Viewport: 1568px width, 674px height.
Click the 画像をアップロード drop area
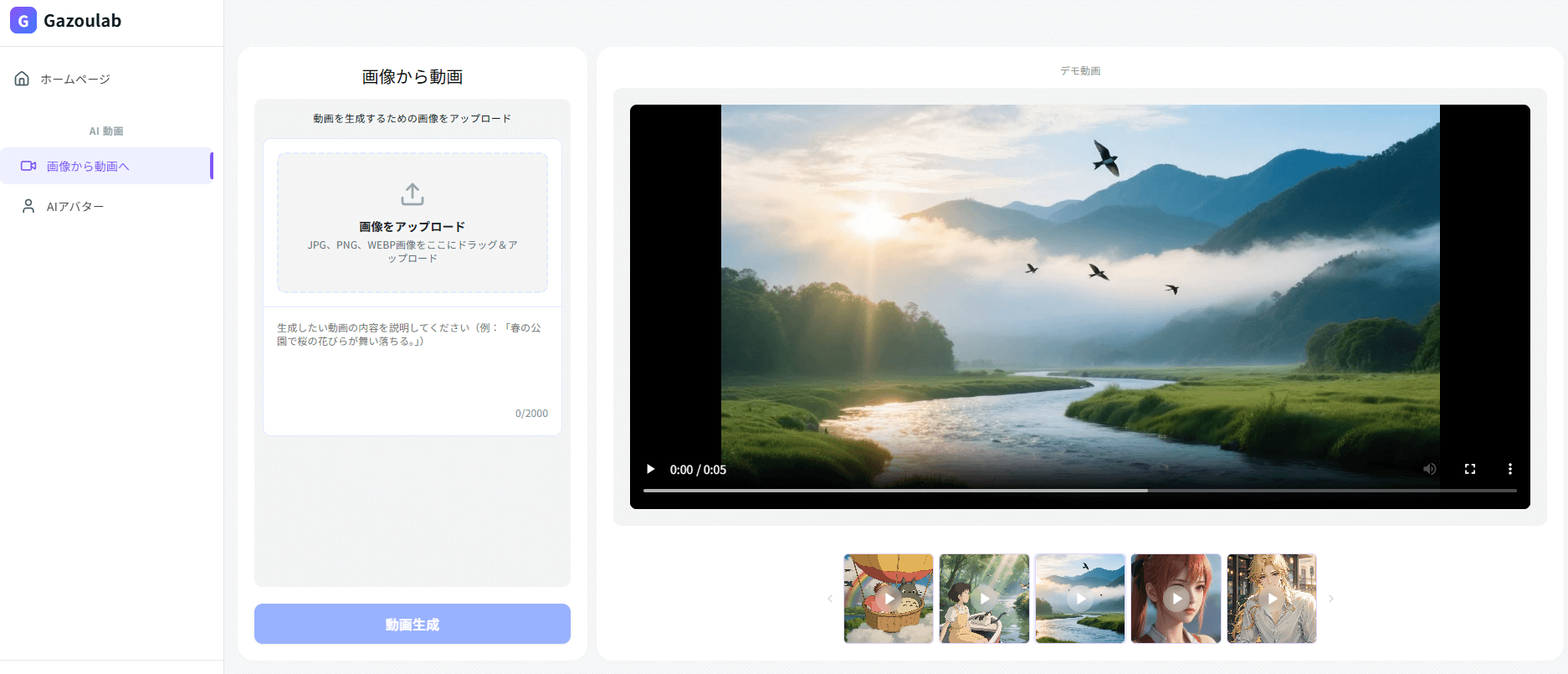(412, 223)
